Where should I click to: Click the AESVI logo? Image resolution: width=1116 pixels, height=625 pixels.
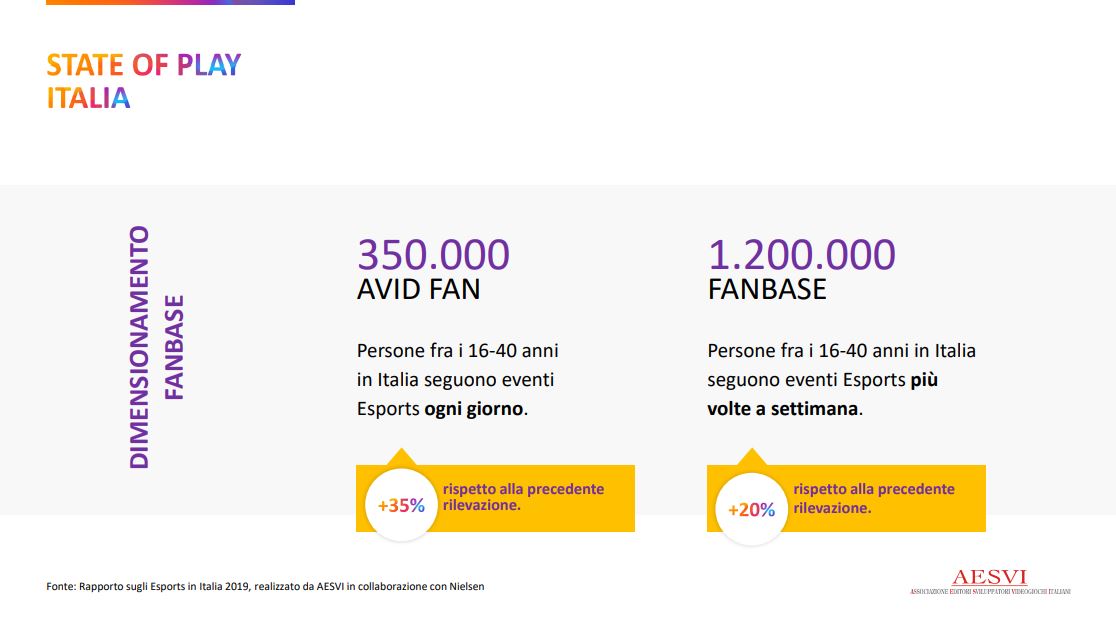tap(990, 582)
